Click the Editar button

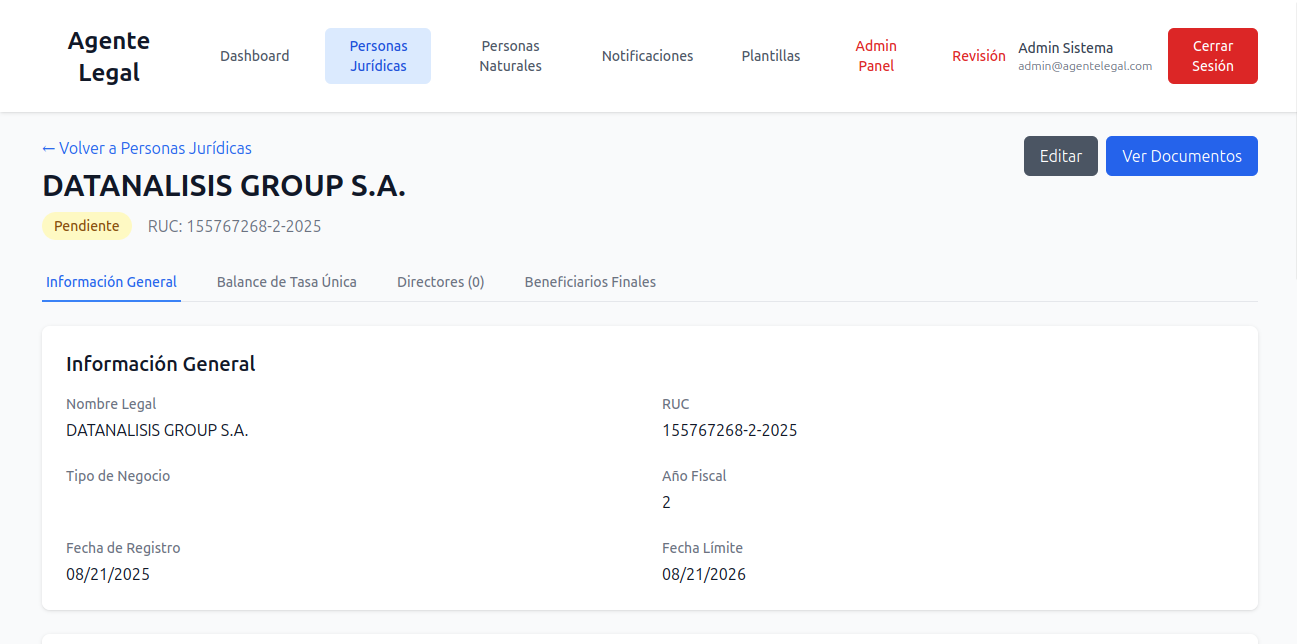point(1060,156)
